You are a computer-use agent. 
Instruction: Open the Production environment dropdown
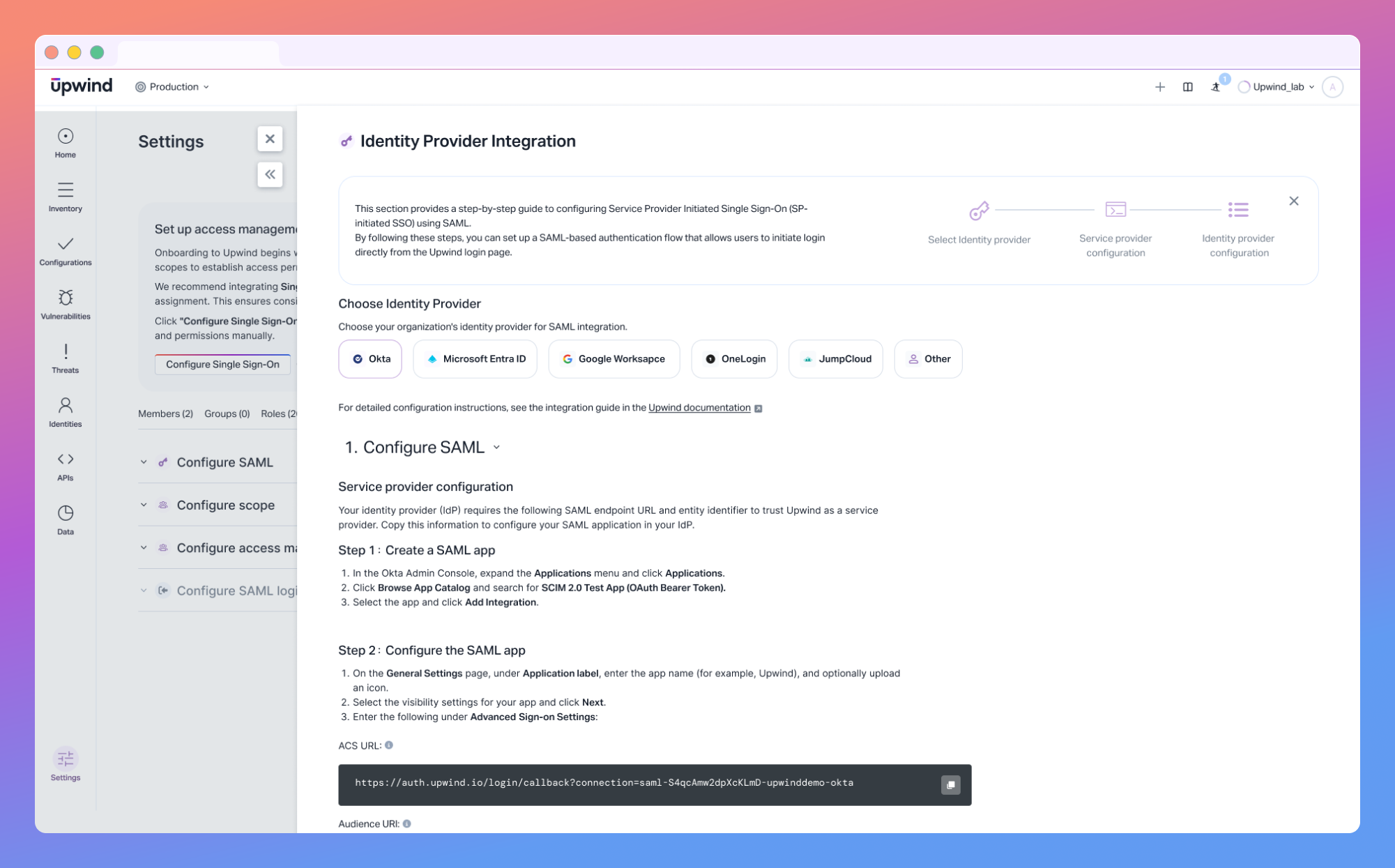point(172,86)
